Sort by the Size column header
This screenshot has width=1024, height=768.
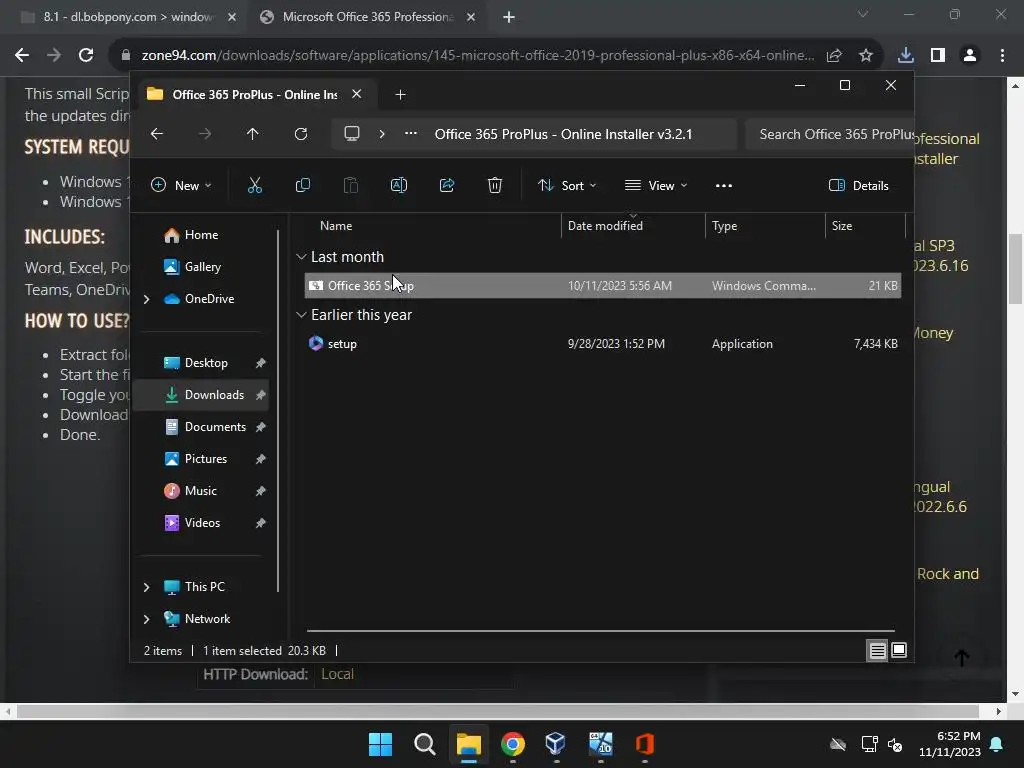865,226
